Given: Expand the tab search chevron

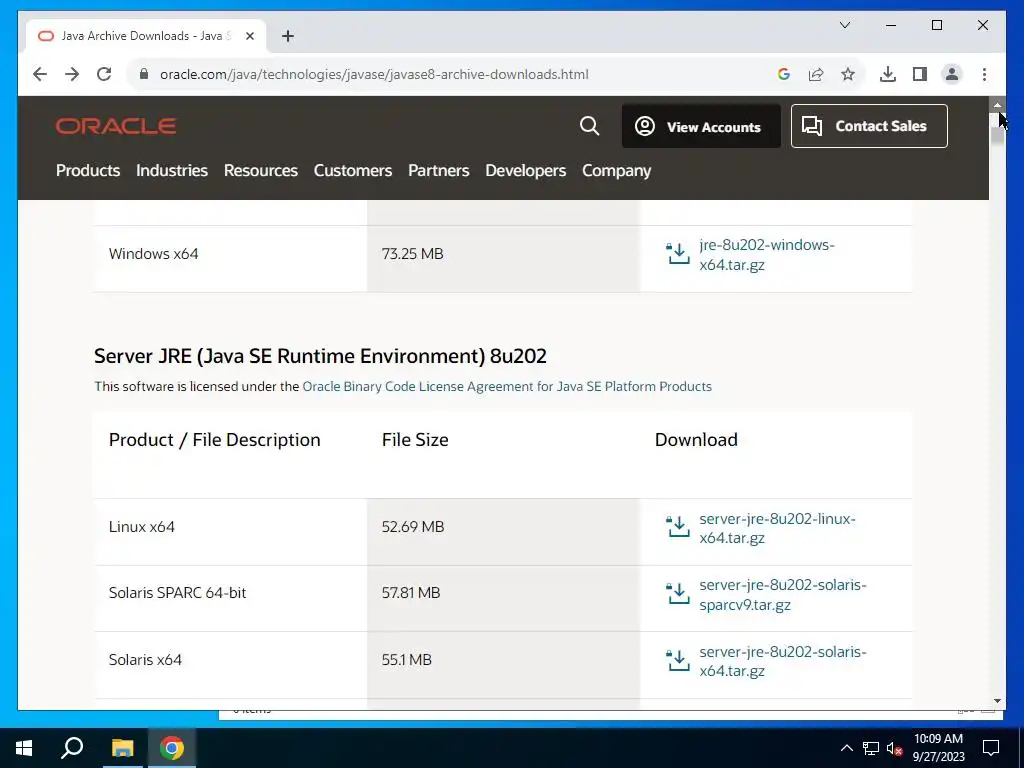Looking at the screenshot, I should (844, 25).
